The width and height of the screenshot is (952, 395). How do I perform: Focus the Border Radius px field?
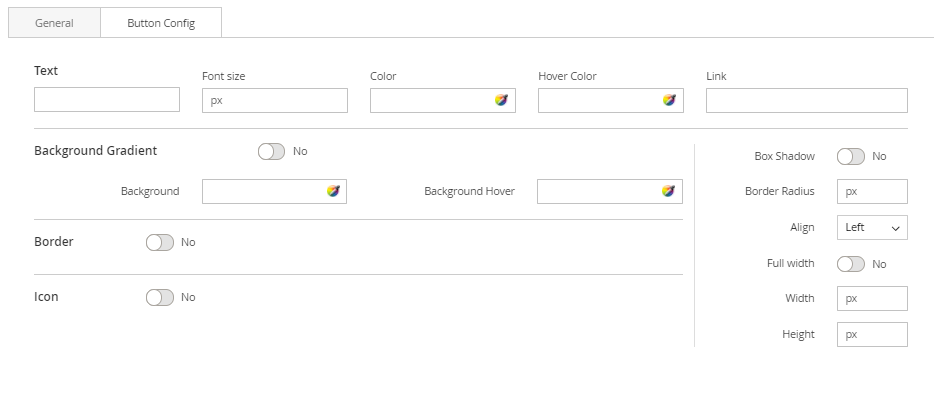tap(872, 191)
